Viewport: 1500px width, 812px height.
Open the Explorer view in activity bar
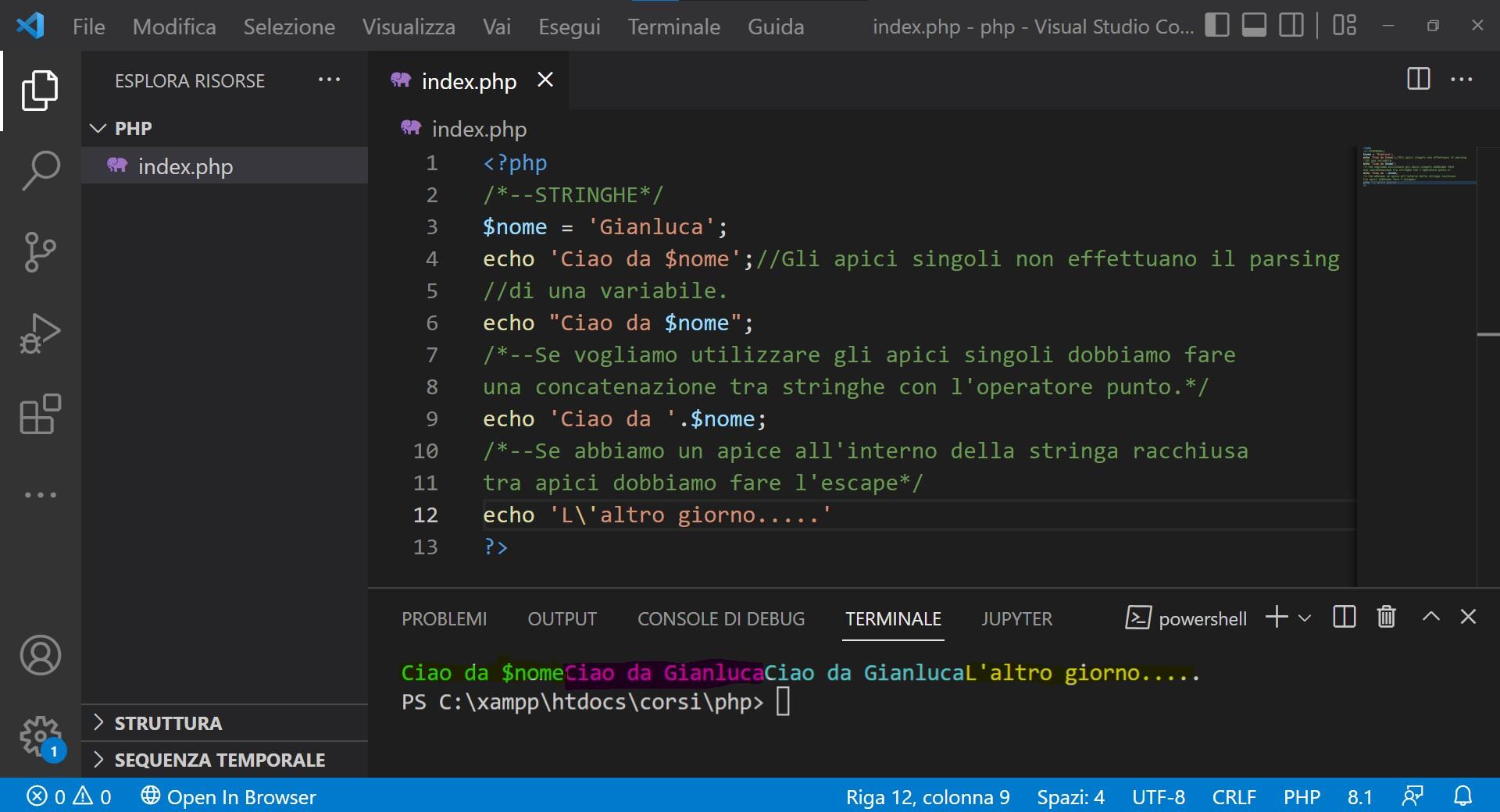(40, 91)
